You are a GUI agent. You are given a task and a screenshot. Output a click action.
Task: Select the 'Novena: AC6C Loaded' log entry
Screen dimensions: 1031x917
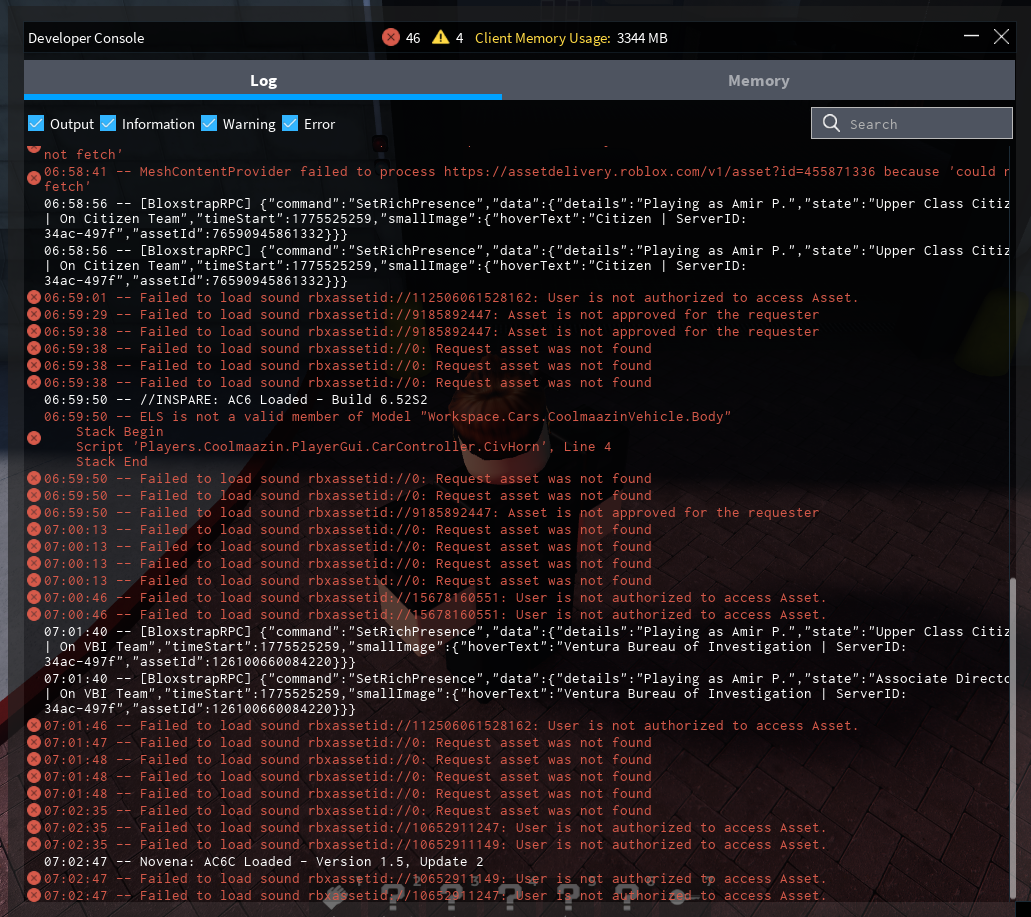pos(263,862)
